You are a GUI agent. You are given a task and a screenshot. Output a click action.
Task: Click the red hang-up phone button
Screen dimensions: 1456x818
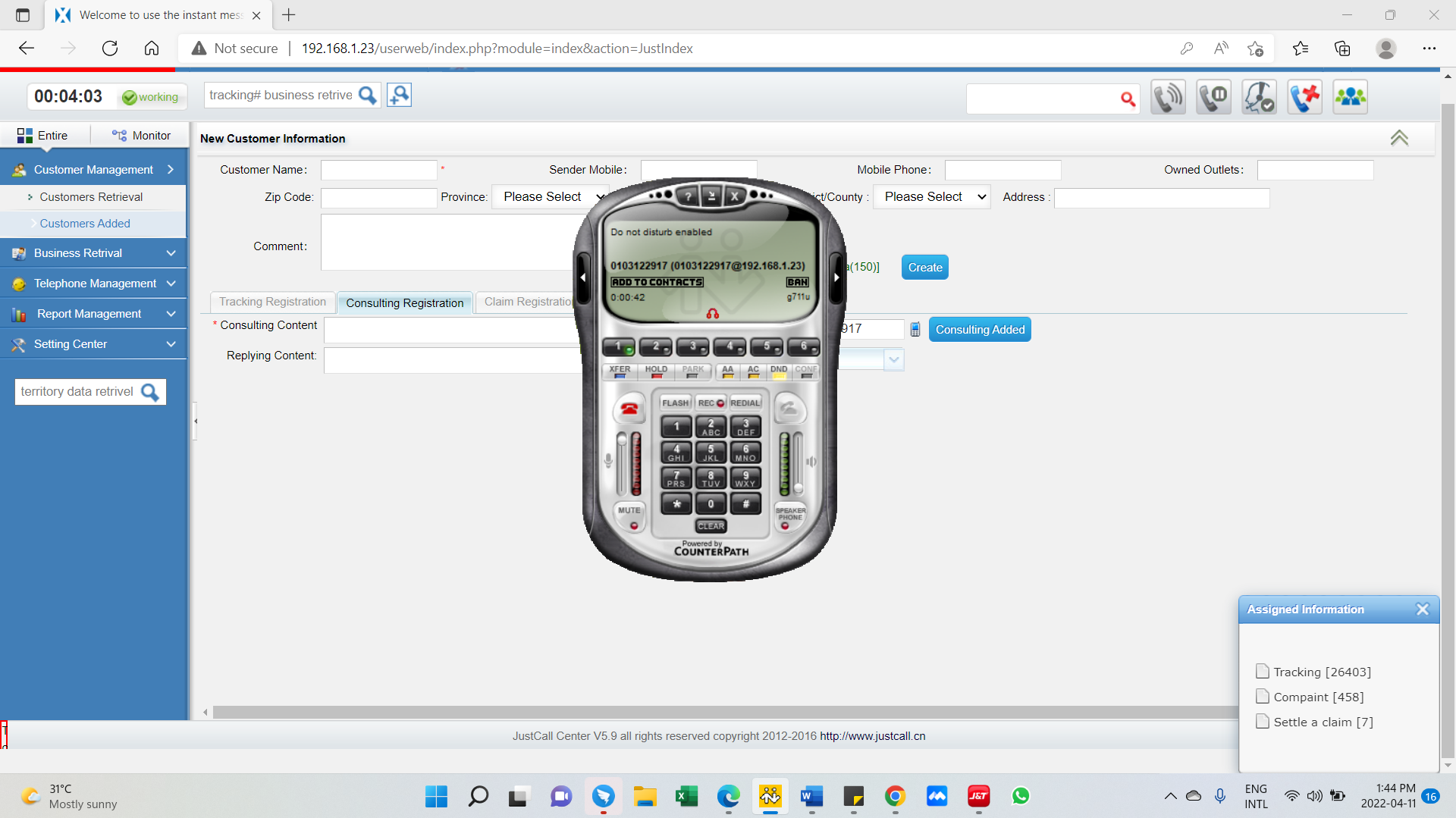[x=629, y=409]
